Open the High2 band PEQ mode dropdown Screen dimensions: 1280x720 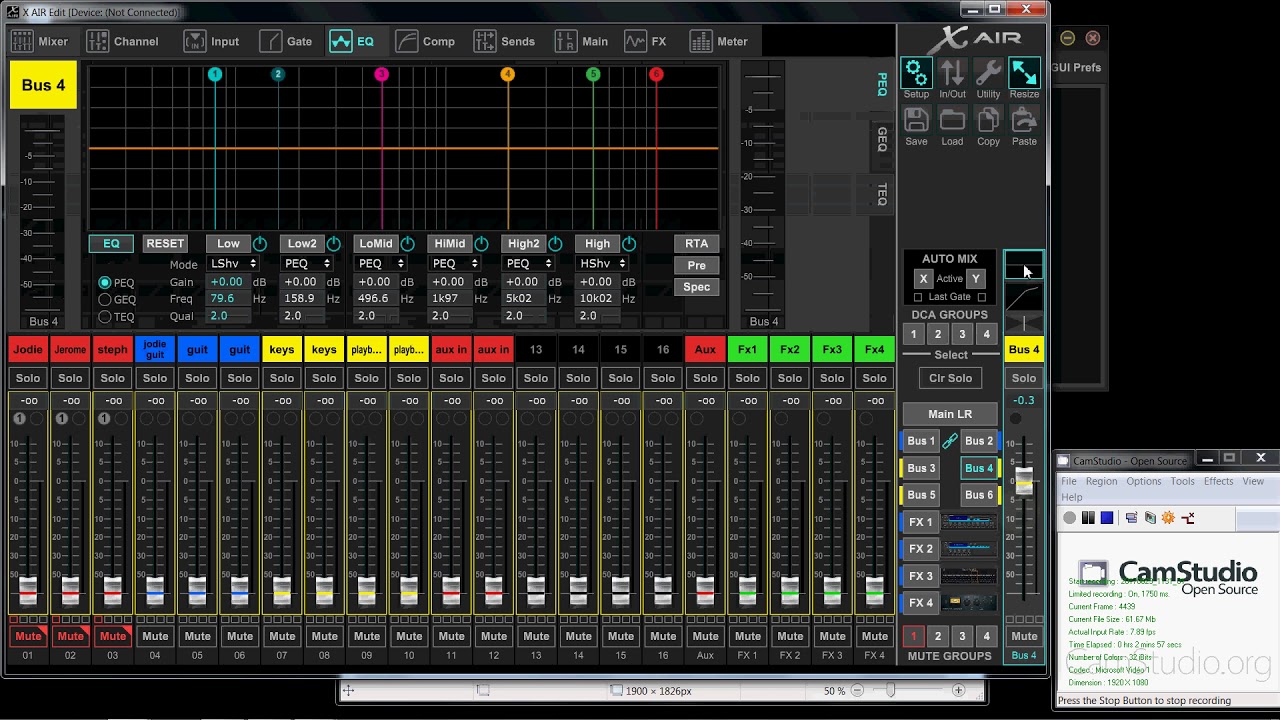click(x=528, y=264)
